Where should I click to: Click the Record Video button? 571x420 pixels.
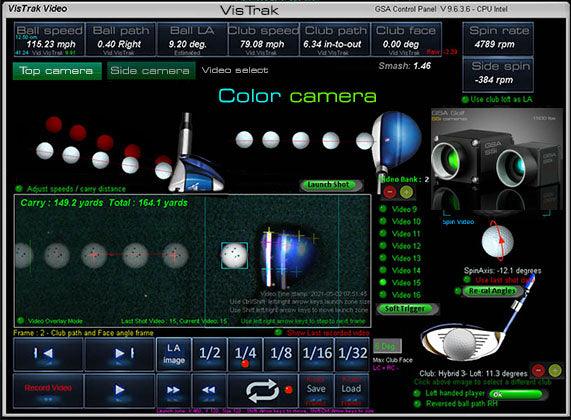click(48, 389)
